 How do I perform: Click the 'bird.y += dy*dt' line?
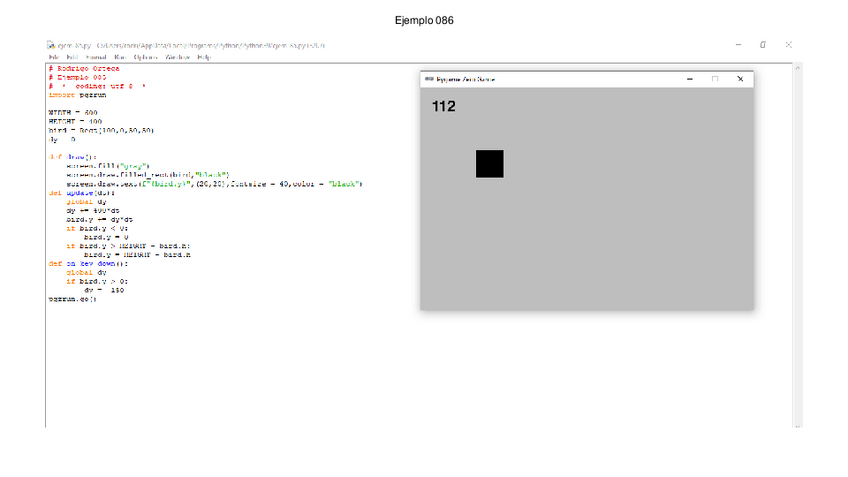pos(100,220)
